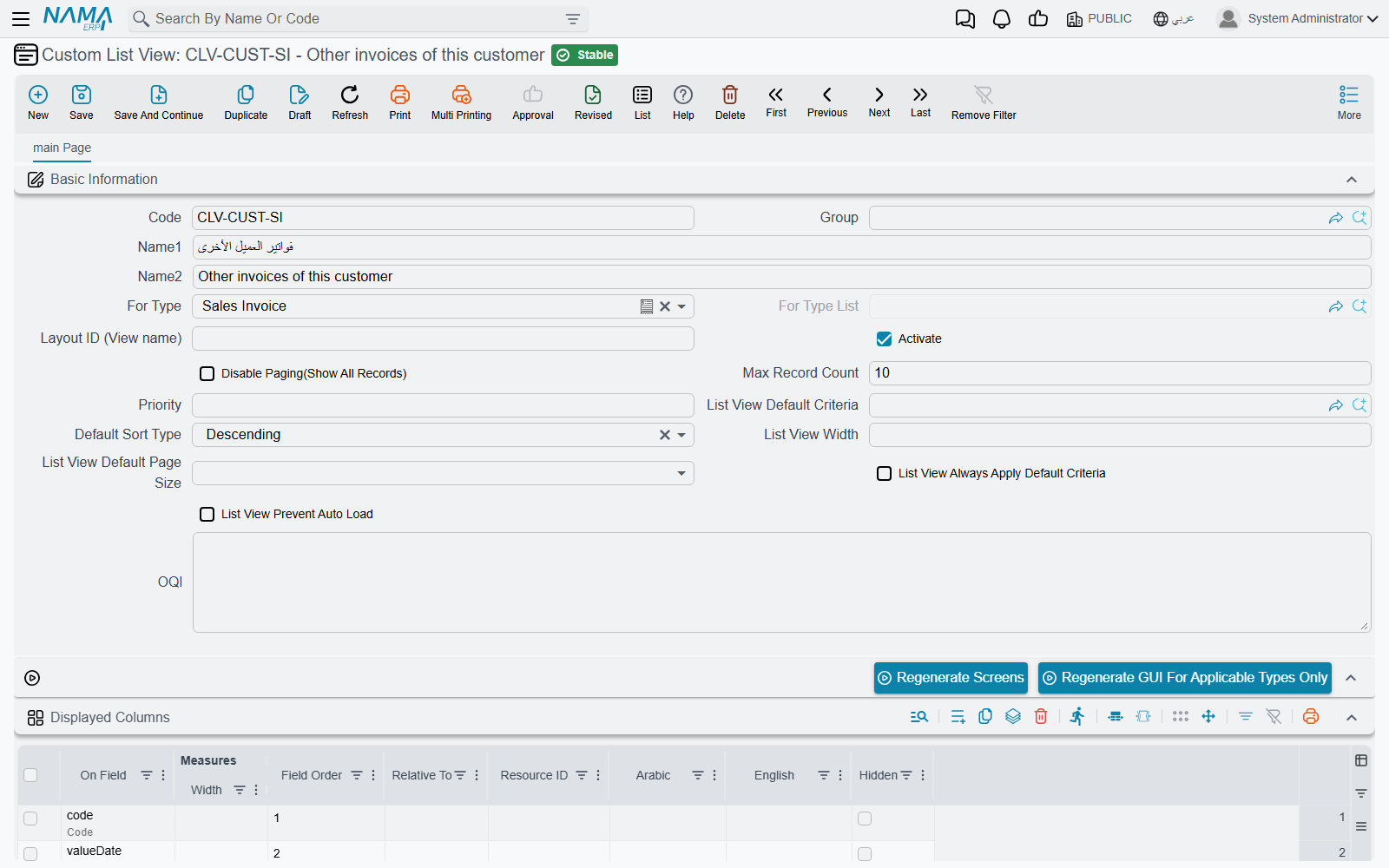Select all rows via header checkbox
Screen dimensions: 1389x868
point(30,775)
